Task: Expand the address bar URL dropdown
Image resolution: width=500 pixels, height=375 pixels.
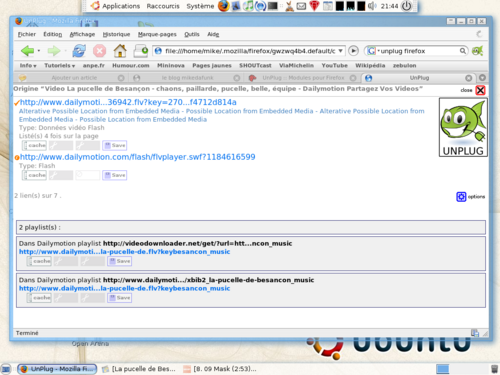Action: click(340, 51)
